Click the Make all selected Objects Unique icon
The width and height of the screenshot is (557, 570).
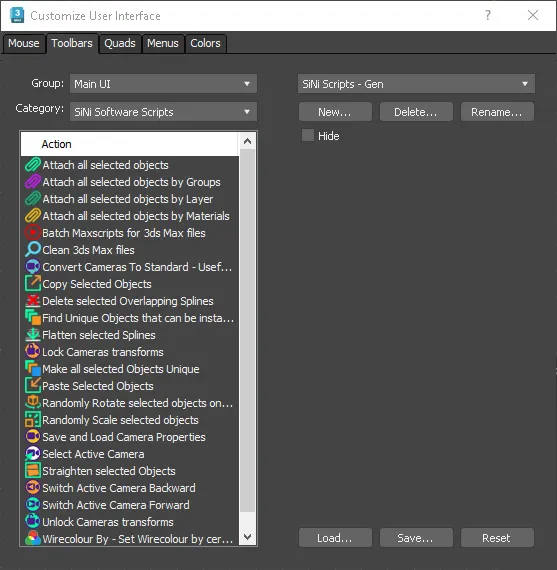pos(33,369)
